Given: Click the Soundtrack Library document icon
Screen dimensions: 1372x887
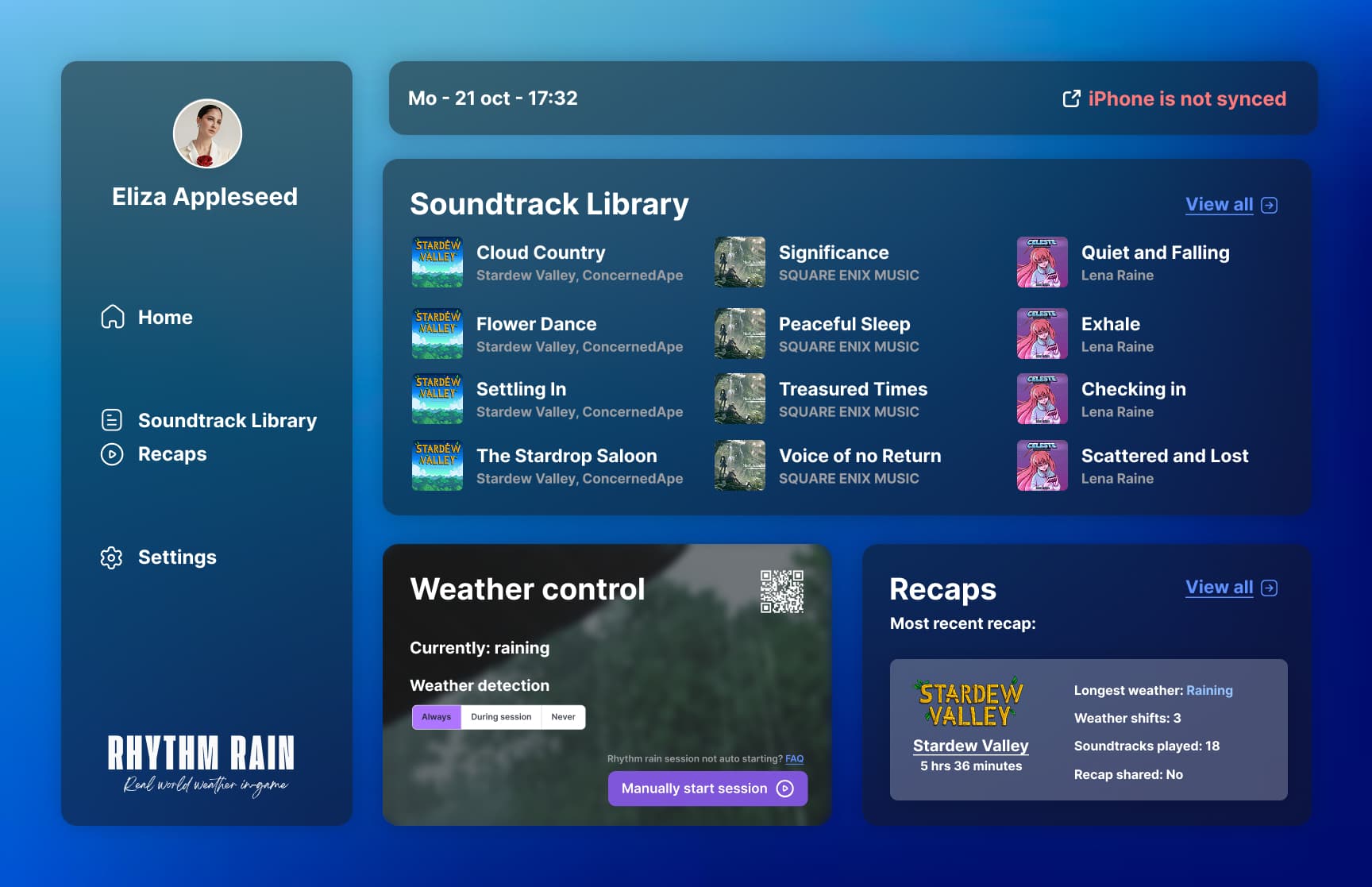Looking at the screenshot, I should pyautogui.click(x=112, y=420).
